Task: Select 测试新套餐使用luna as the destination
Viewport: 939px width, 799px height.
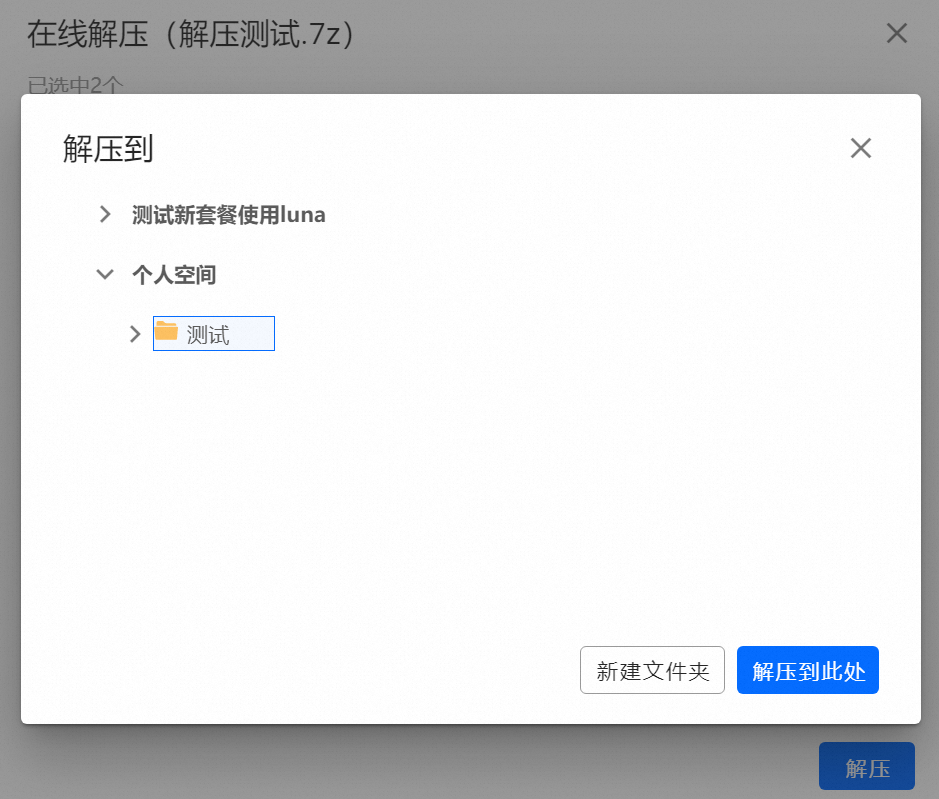Action: coord(228,214)
